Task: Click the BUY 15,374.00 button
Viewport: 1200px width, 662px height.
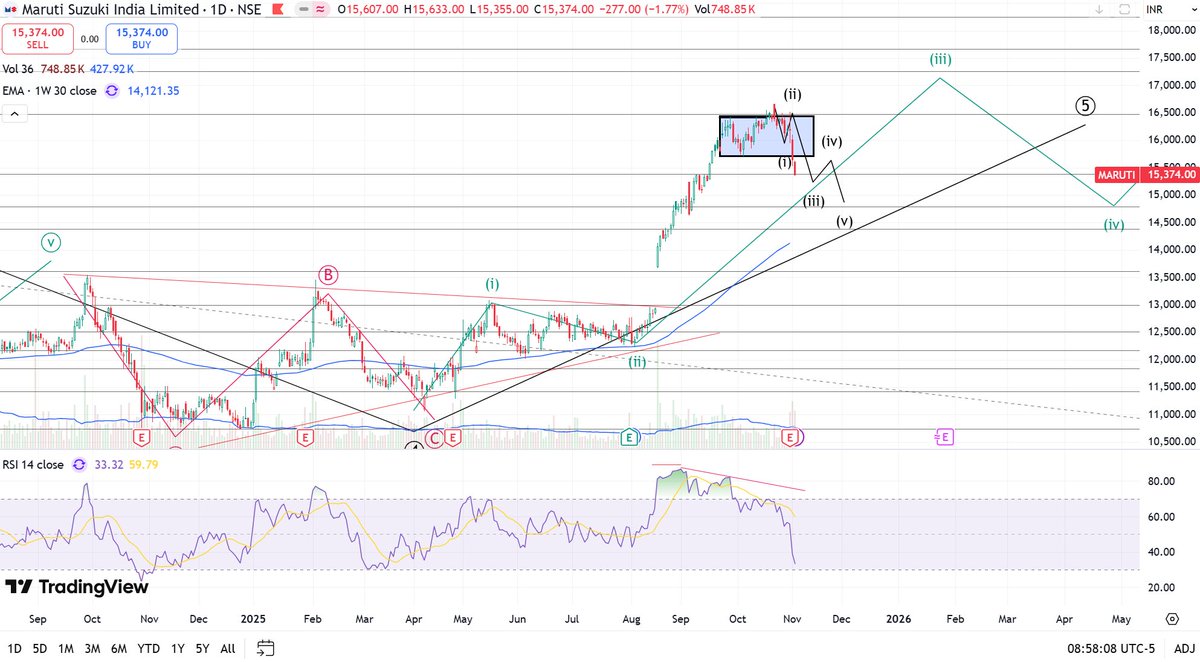Action: point(141,39)
